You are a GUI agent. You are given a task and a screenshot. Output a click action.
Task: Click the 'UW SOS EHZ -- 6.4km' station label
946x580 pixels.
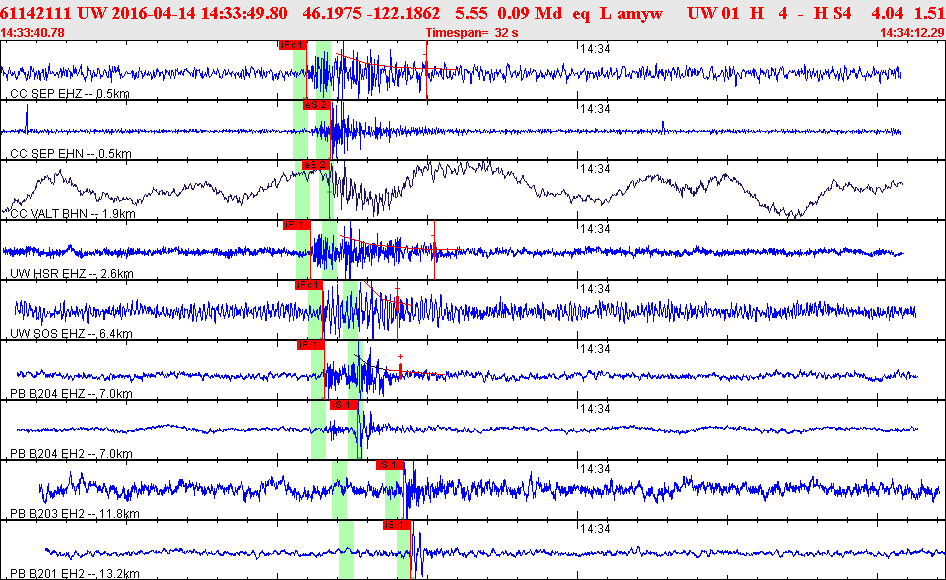click(71, 333)
